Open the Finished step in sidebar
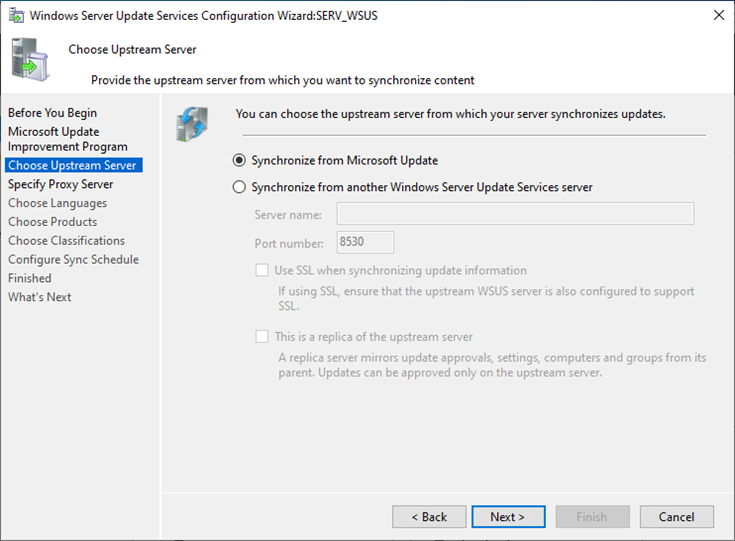Screen dimensions: 735x541 [30, 278]
